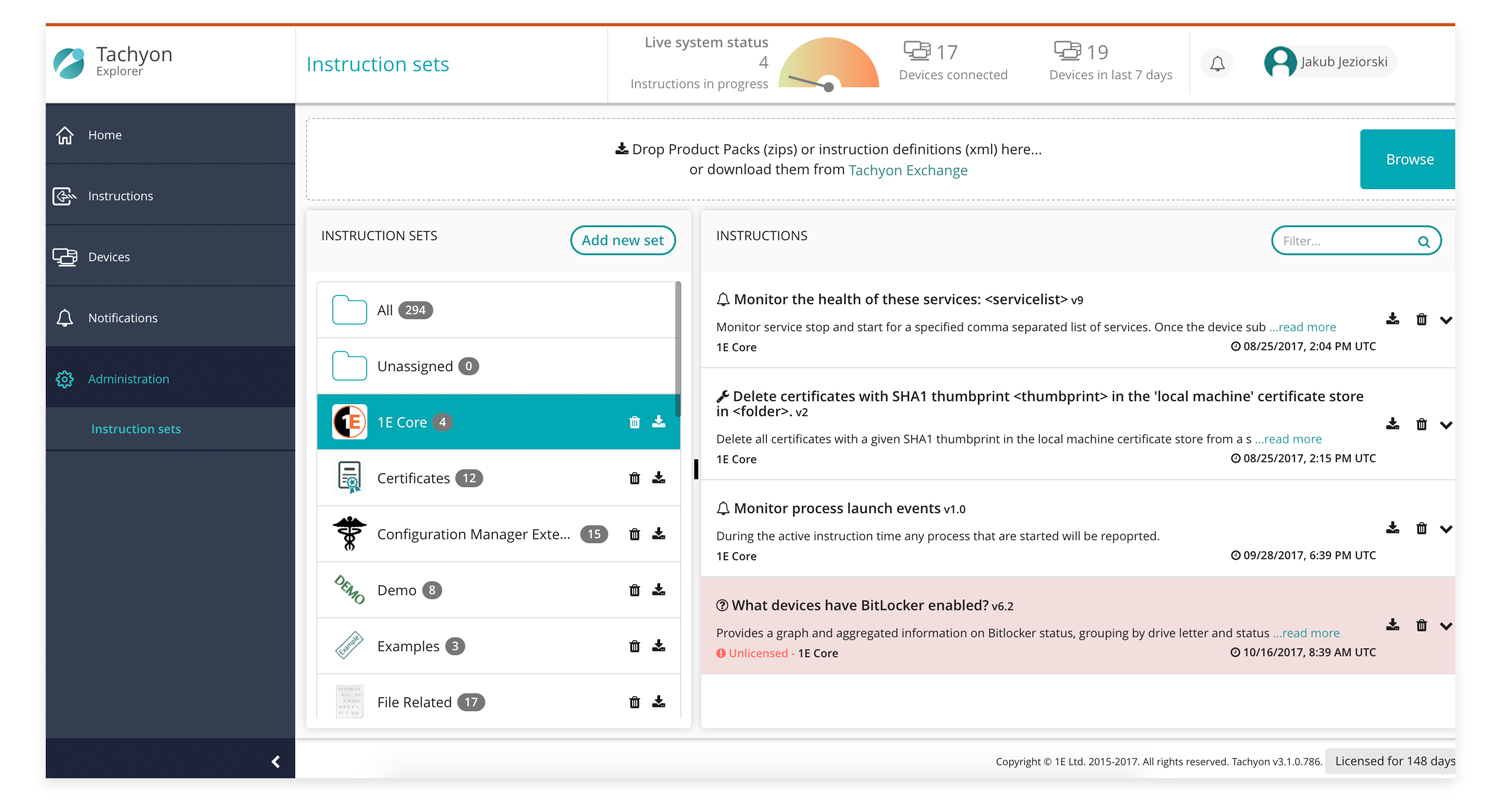Select Administration in the sidebar
The height and width of the screenshot is (800, 1500).
(170, 379)
